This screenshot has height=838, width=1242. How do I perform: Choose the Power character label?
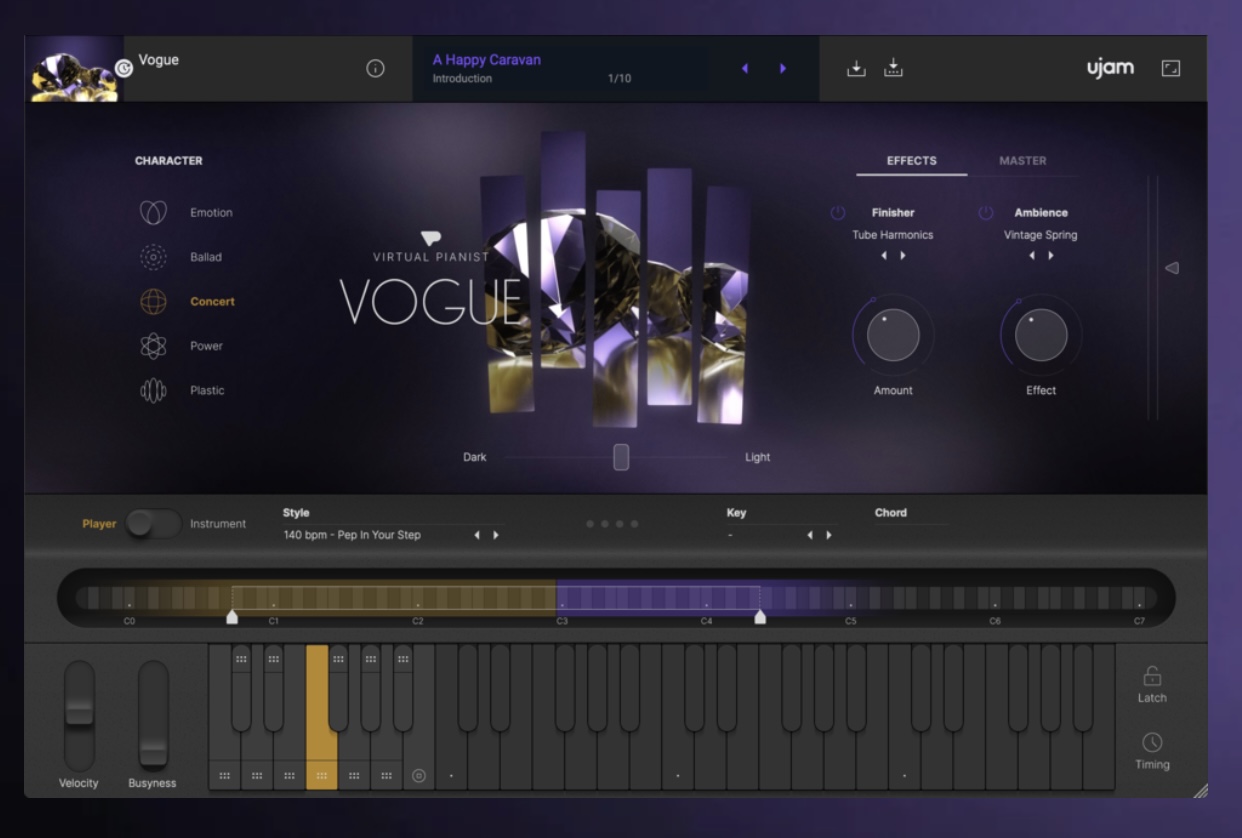(x=206, y=346)
